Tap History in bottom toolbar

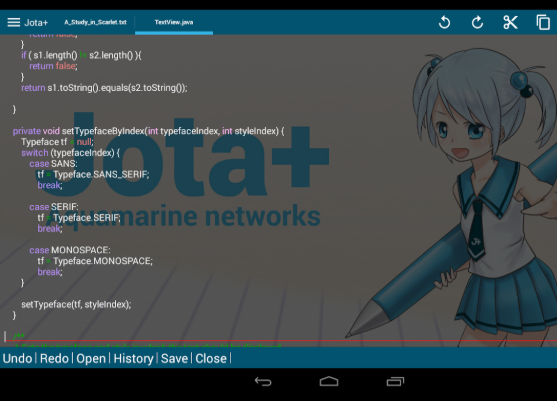(x=133, y=358)
